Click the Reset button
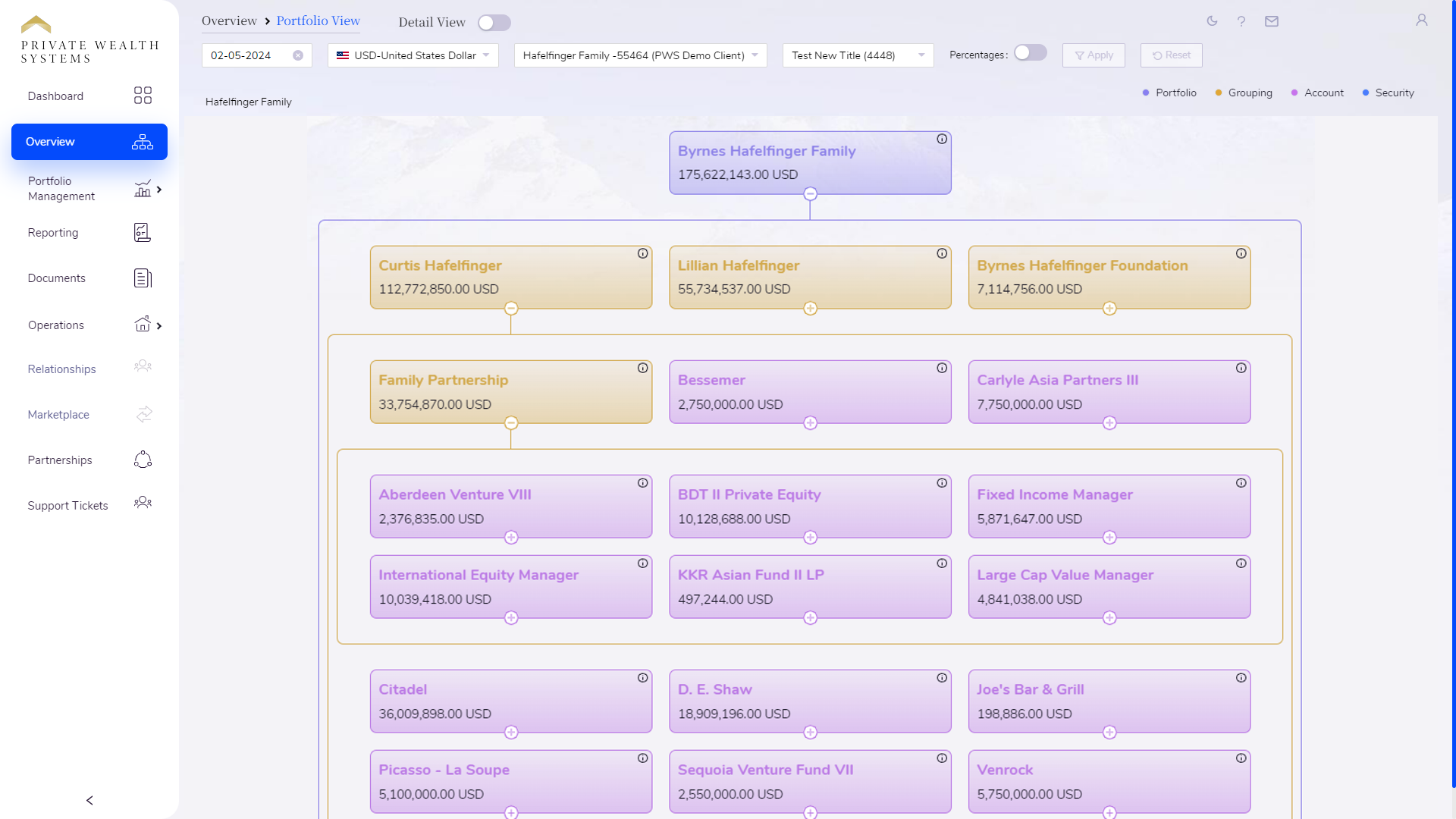The width and height of the screenshot is (1456, 819). pyautogui.click(x=1171, y=55)
